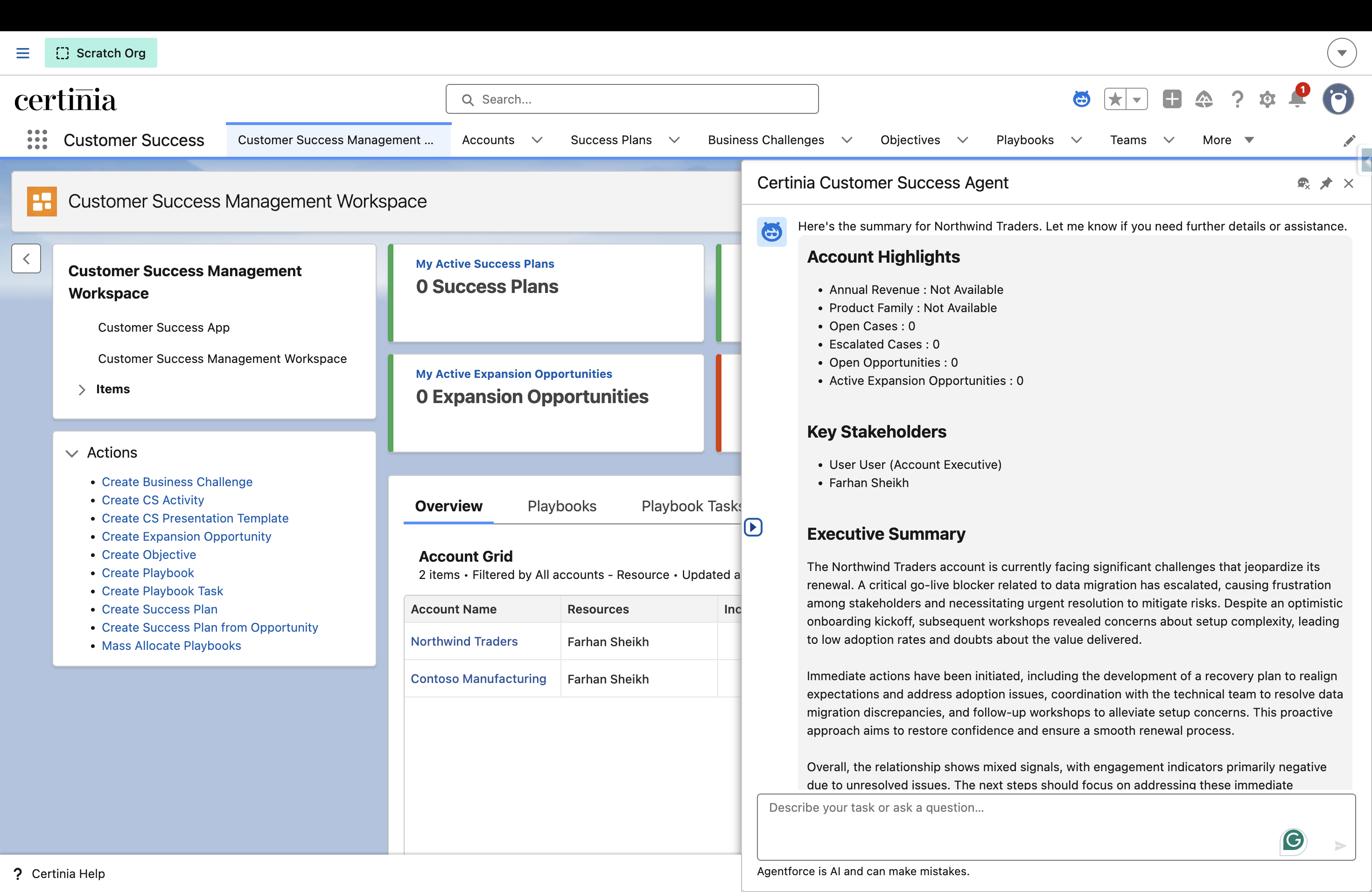Click the Mass Allocate Playbooks link

point(171,645)
